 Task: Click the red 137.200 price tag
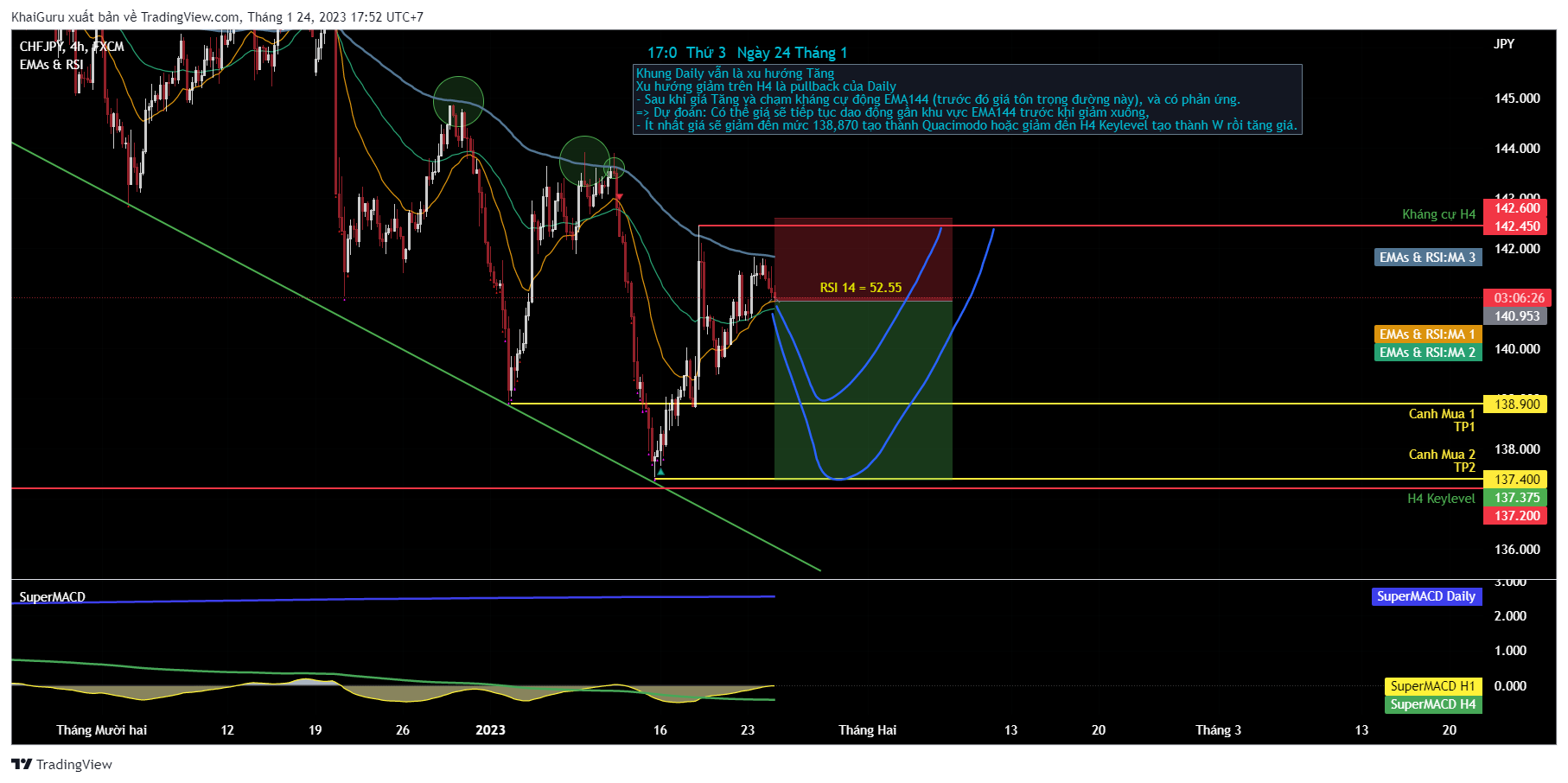coord(1517,516)
